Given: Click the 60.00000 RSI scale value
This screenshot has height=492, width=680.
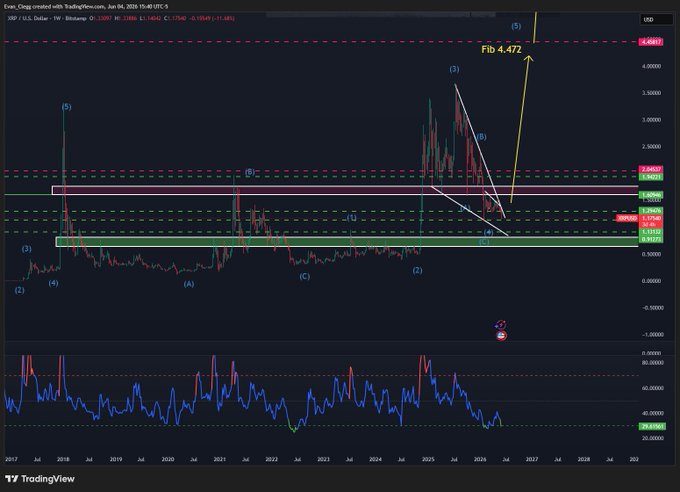Looking at the screenshot, I should point(652,388).
